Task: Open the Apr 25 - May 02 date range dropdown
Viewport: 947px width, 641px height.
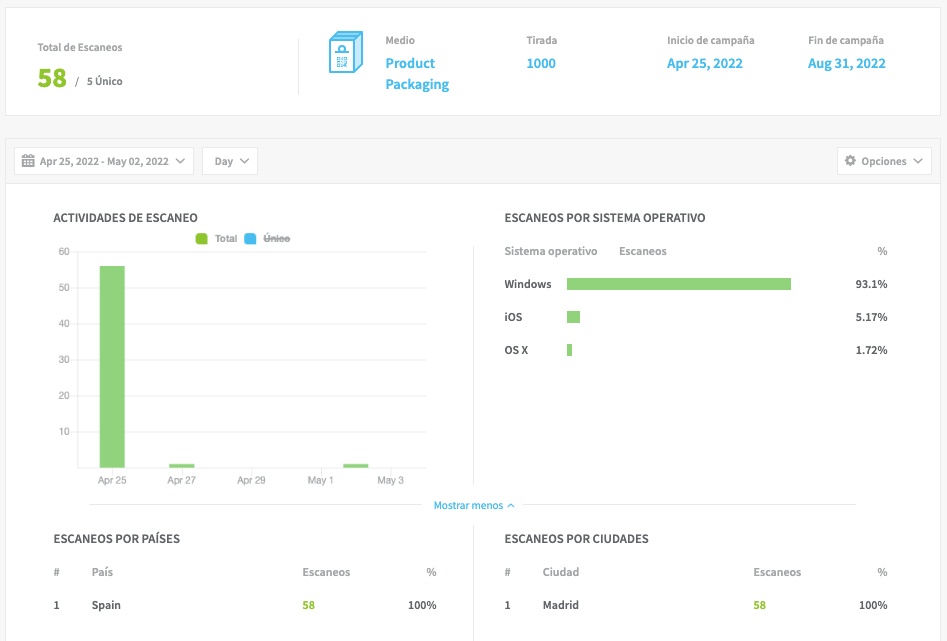Action: point(104,161)
